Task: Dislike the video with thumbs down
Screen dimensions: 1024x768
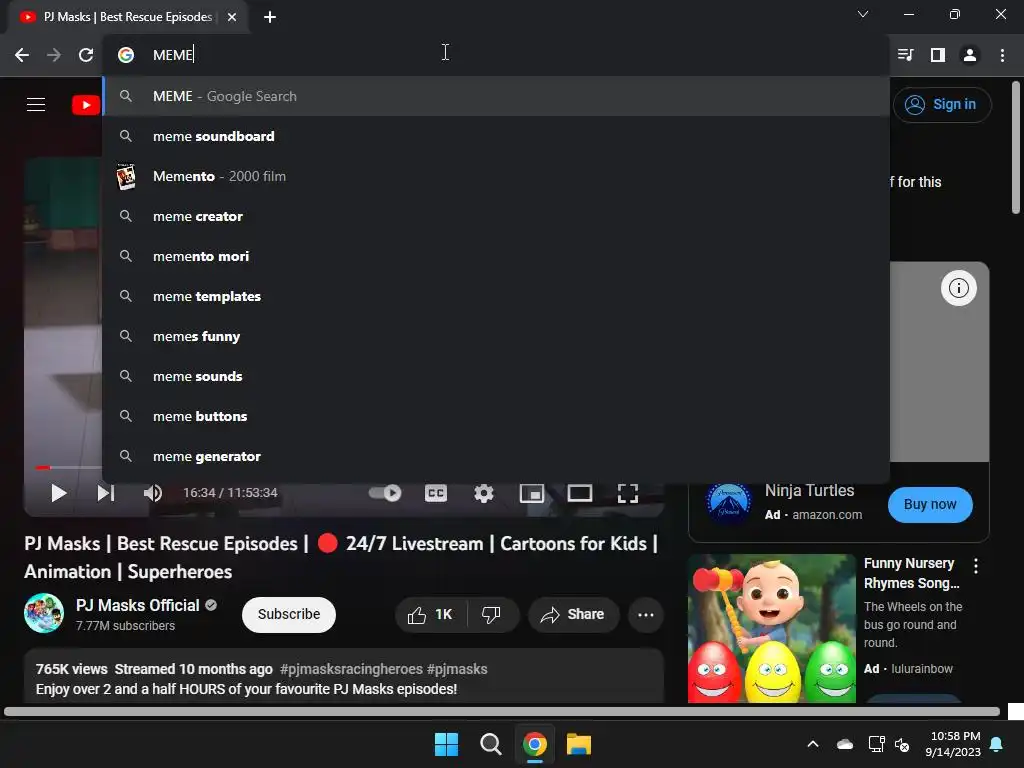Action: tap(491, 615)
